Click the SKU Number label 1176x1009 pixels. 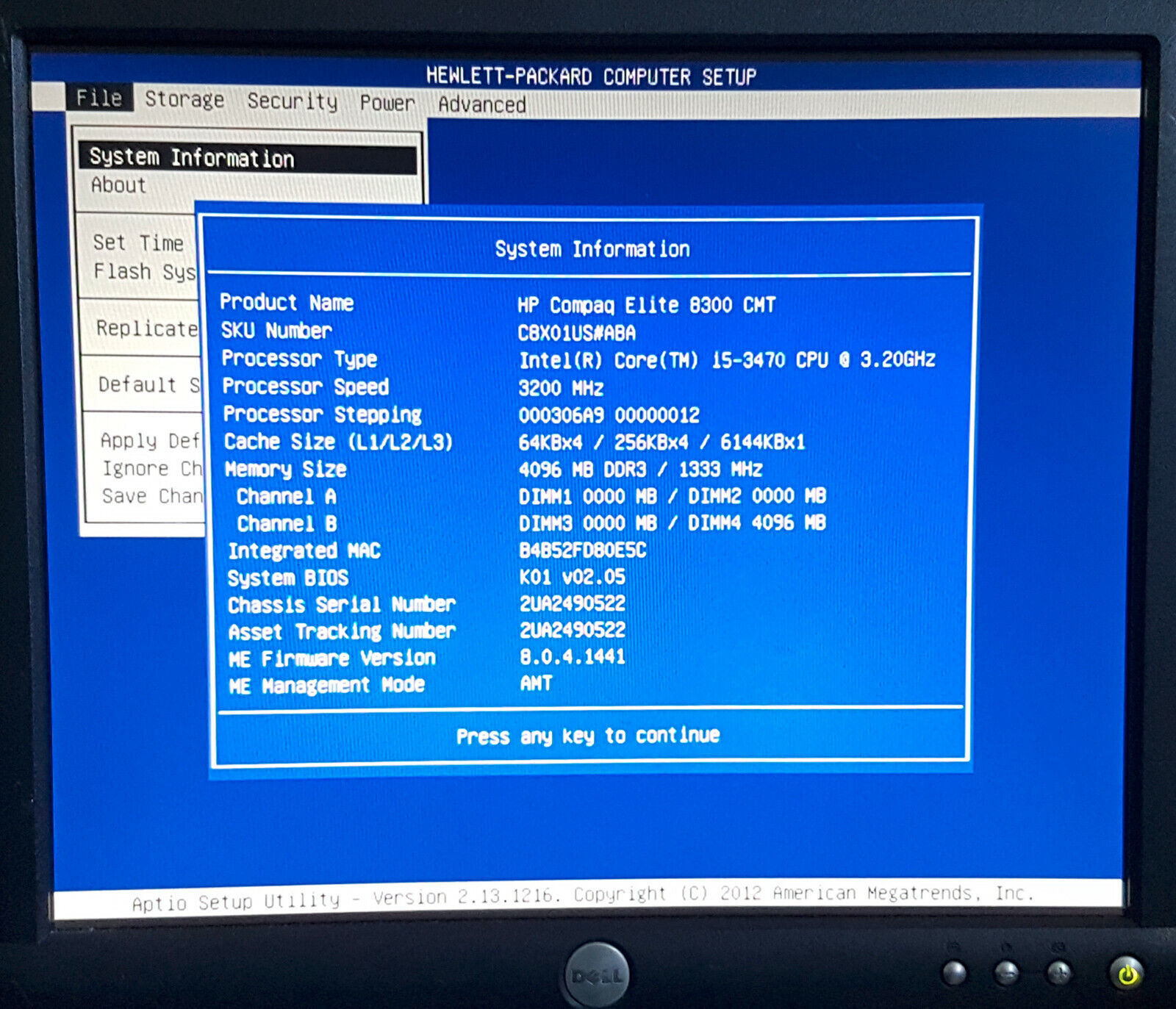pos(276,330)
